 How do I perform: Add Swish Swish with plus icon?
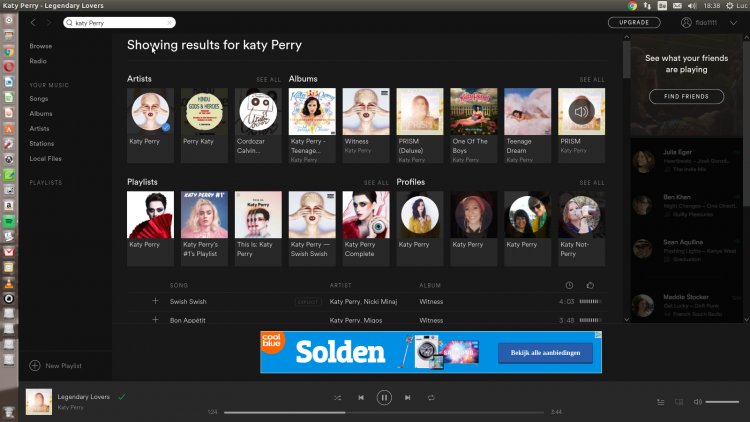[155, 301]
